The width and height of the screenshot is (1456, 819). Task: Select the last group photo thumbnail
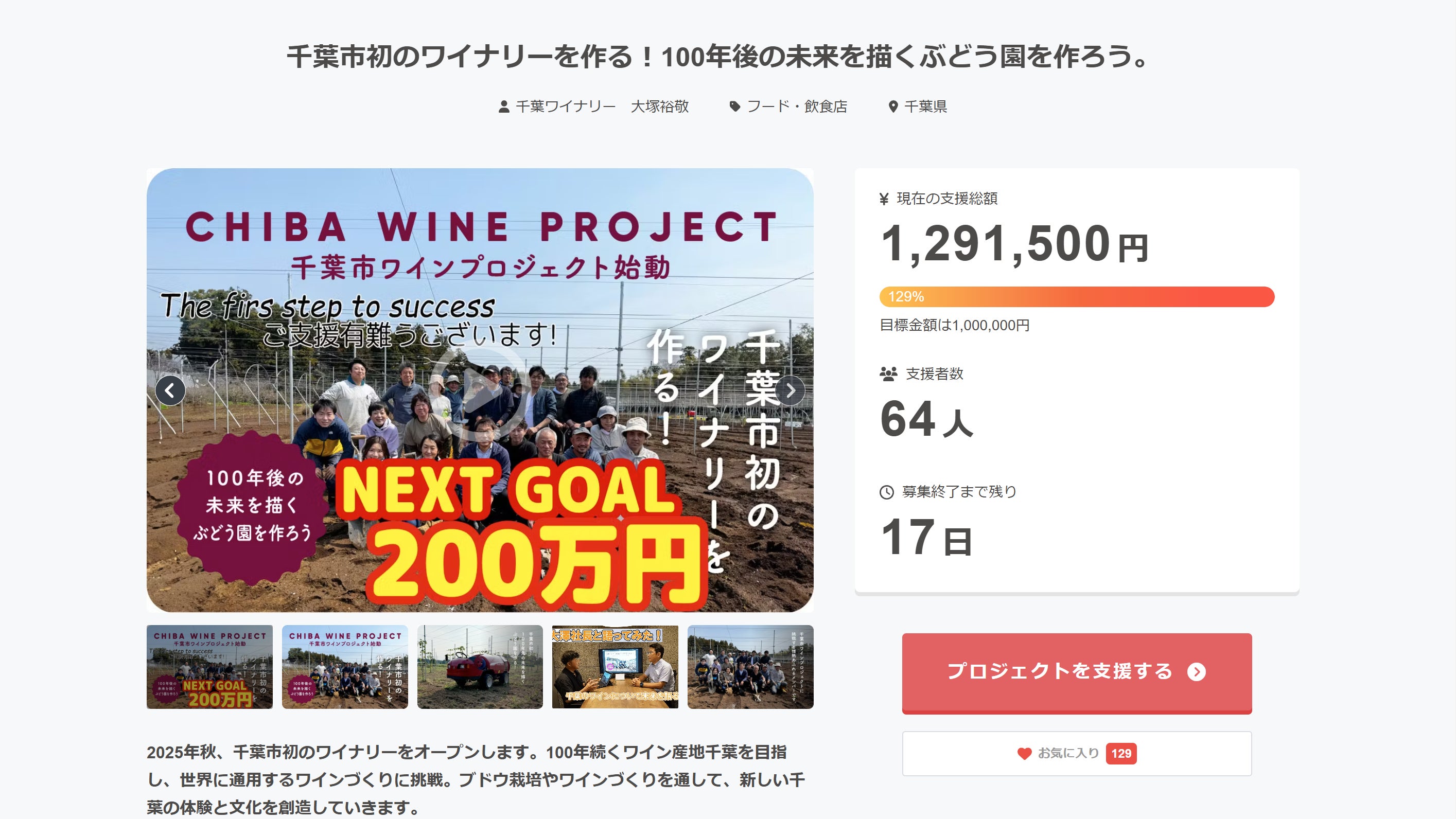(x=750, y=667)
